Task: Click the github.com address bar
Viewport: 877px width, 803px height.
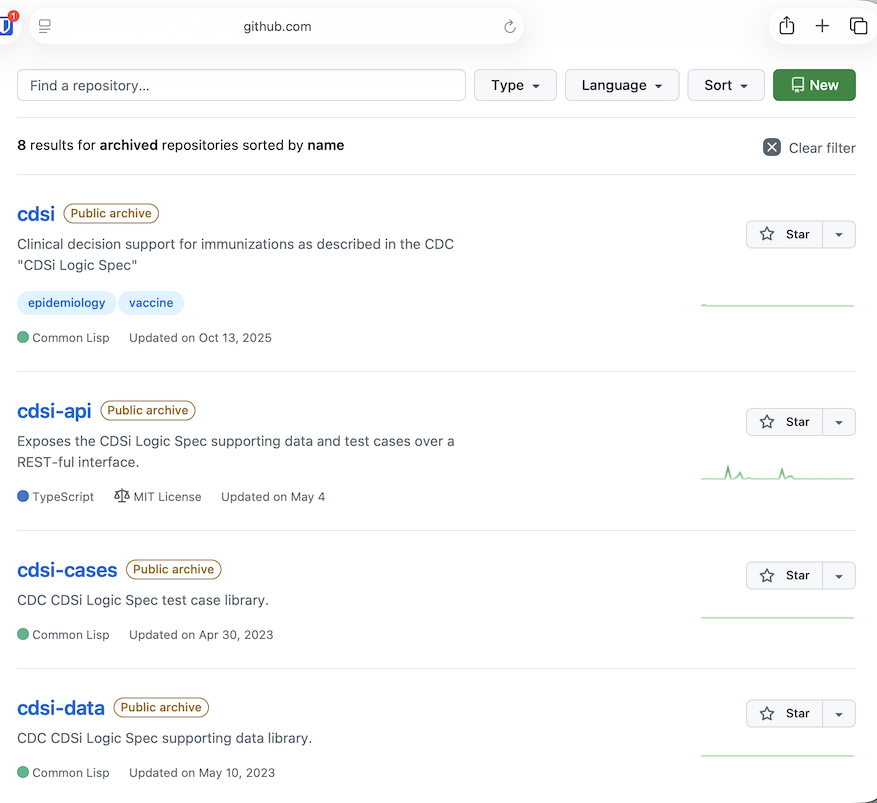Action: (x=277, y=26)
